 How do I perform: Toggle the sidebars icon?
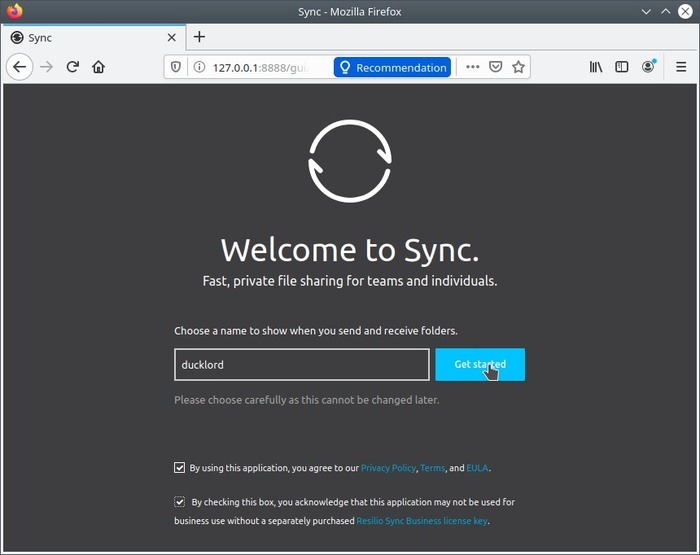click(622, 67)
